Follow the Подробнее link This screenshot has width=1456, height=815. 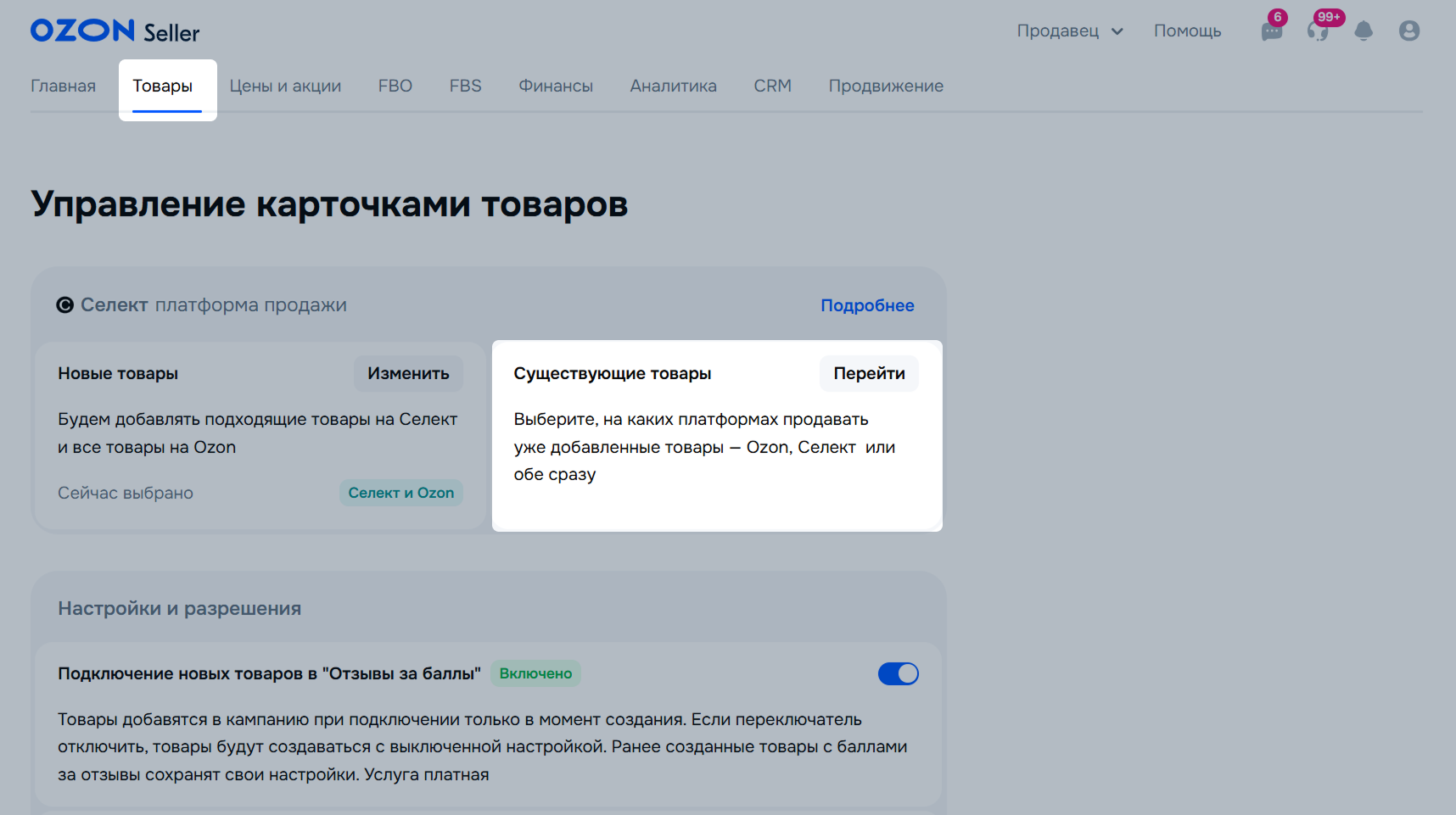(867, 305)
